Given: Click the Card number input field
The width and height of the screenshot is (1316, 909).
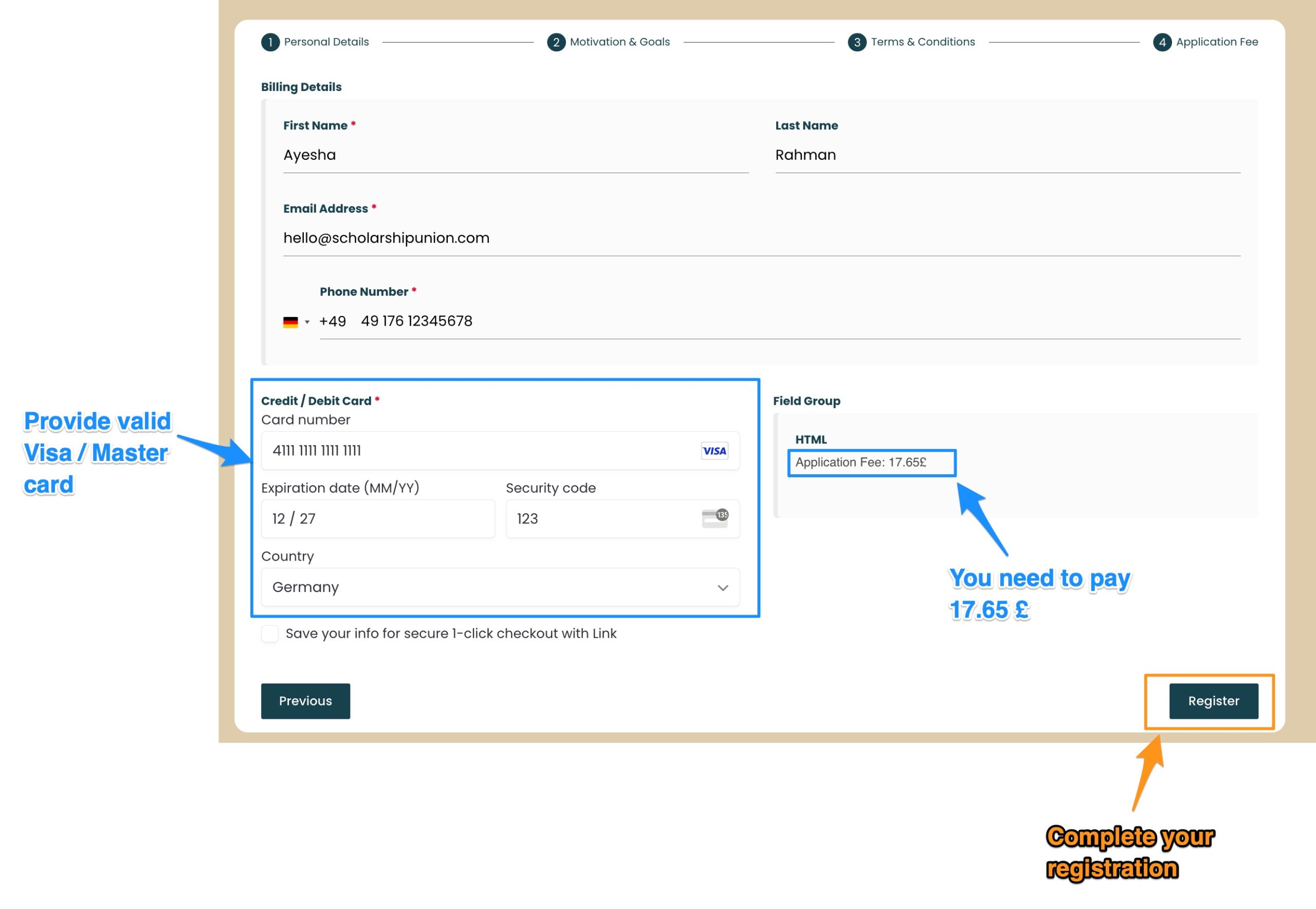Looking at the screenshot, I should tap(500, 451).
